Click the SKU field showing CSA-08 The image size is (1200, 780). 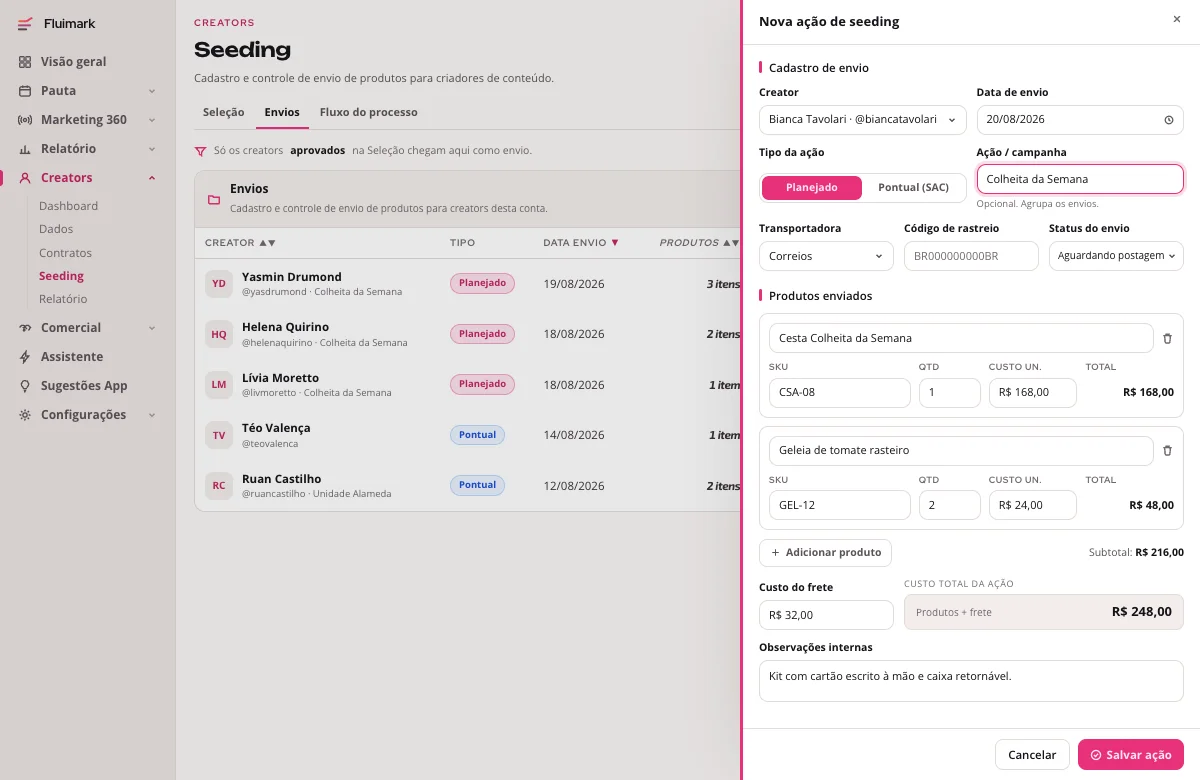pos(840,393)
